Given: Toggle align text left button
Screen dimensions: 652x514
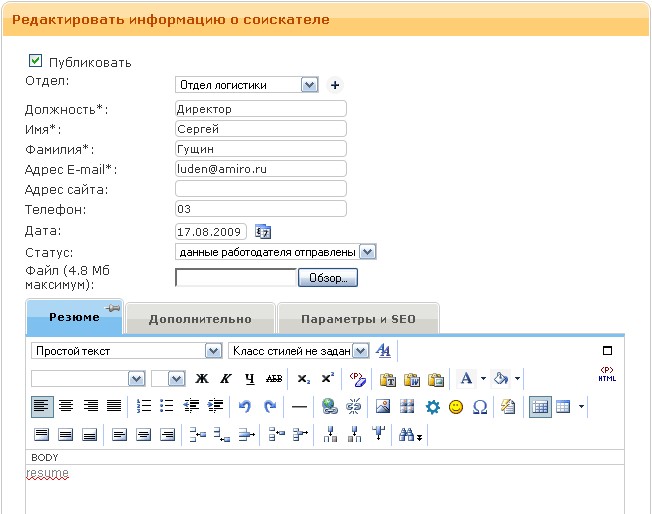Looking at the screenshot, I should click(x=41, y=407).
